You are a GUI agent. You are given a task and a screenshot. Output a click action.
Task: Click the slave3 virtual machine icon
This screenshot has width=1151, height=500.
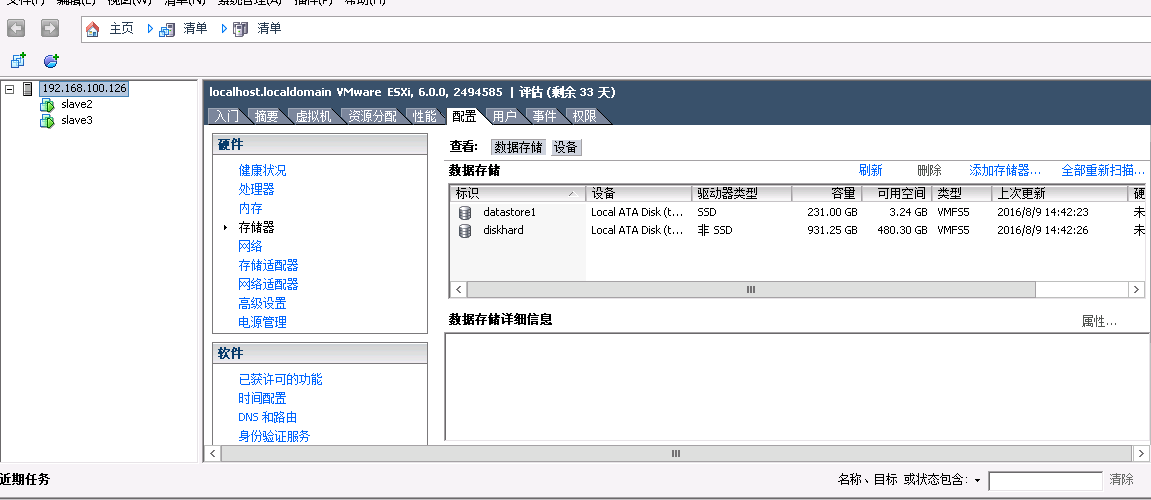[x=47, y=121]
